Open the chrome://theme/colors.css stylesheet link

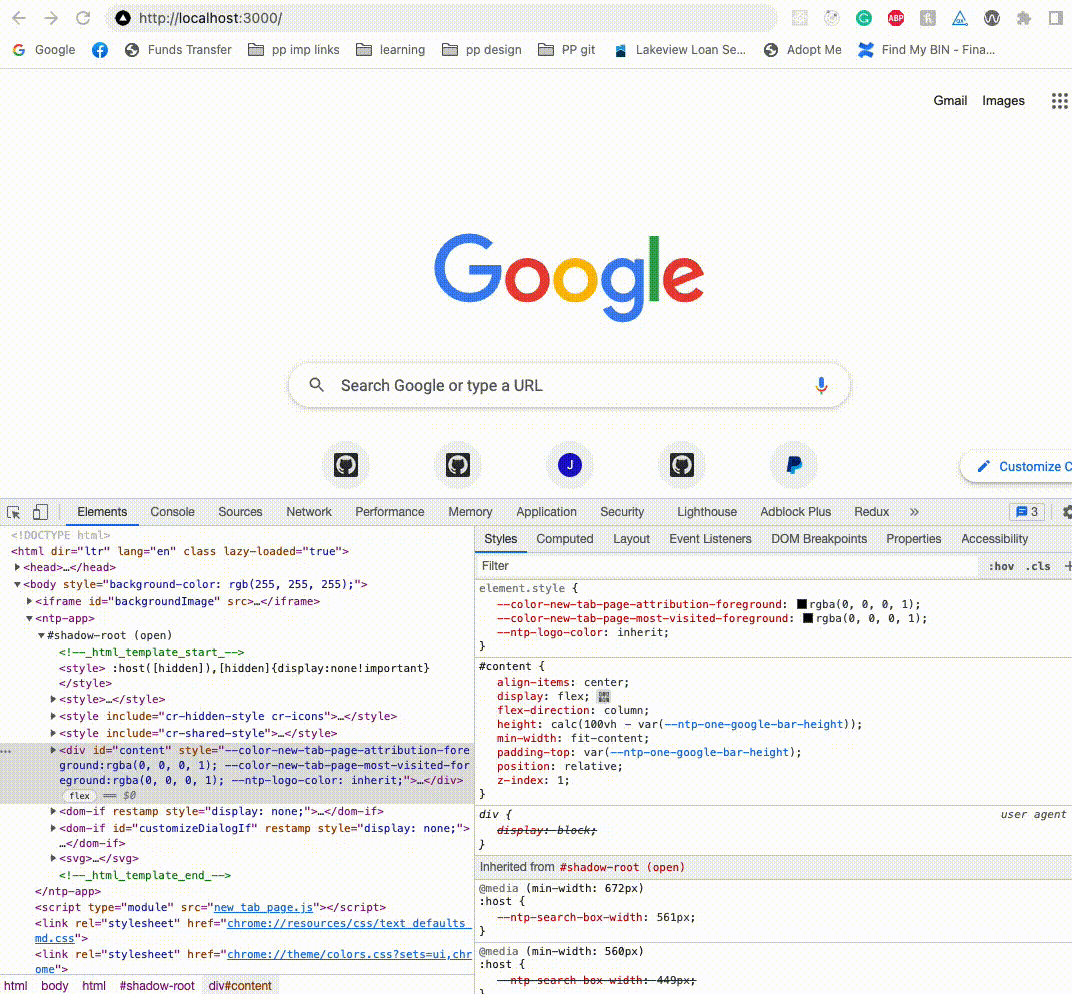(x=349, y=954)
